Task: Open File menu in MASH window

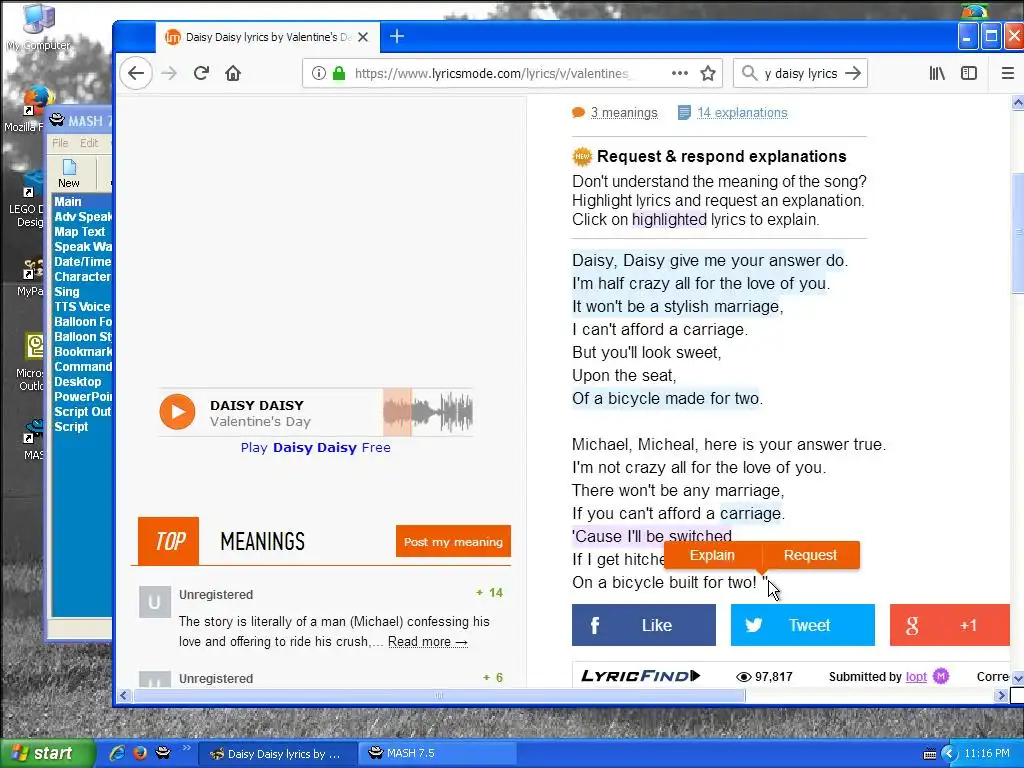Action: pos(60,142)
